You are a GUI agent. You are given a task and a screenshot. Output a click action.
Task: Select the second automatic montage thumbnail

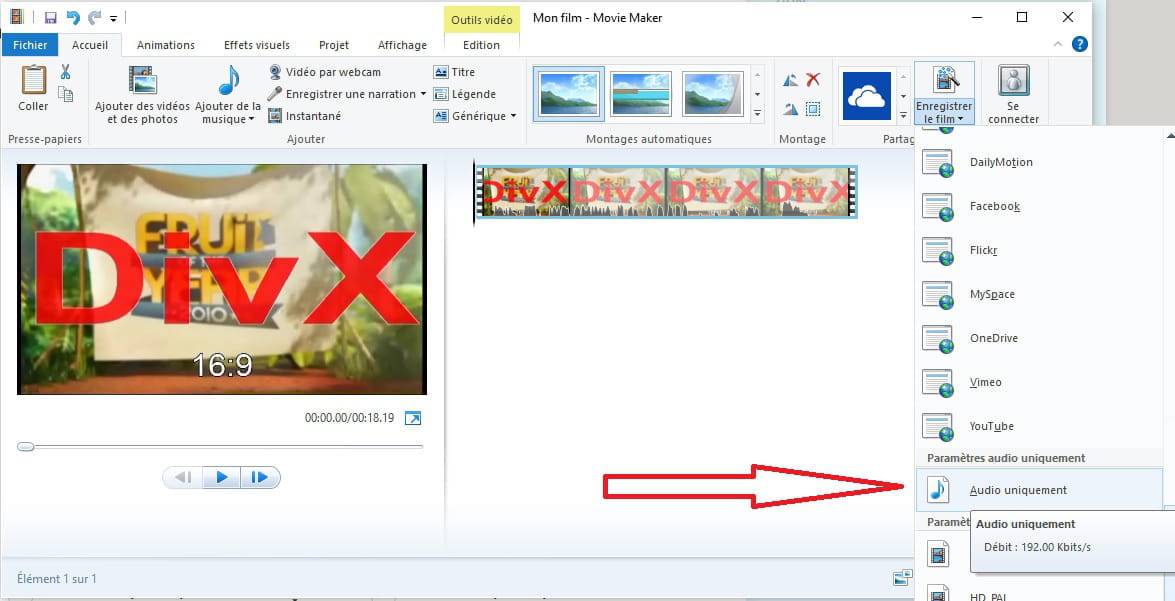coord(641,94)
